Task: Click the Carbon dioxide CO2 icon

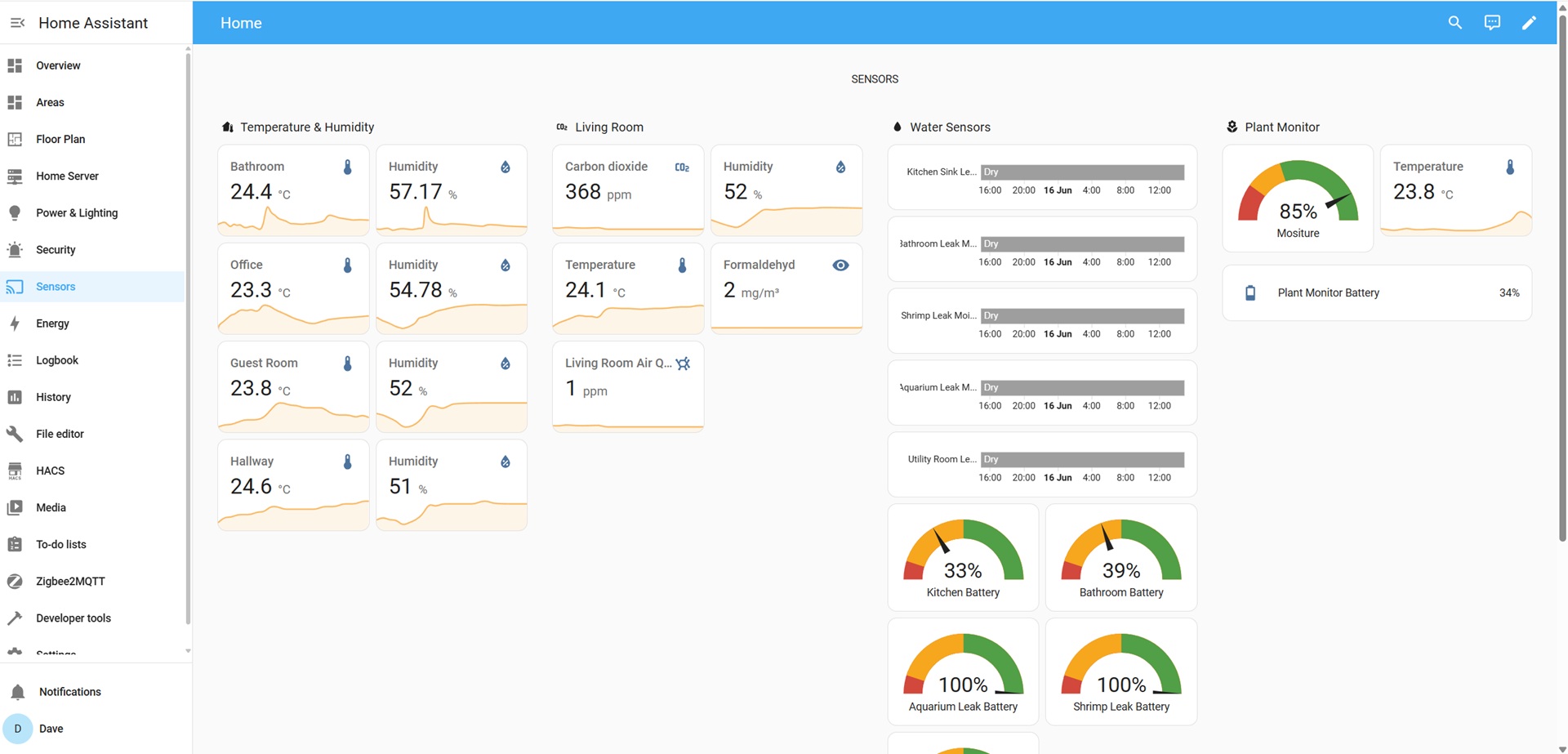Action: tap(682, 167)
